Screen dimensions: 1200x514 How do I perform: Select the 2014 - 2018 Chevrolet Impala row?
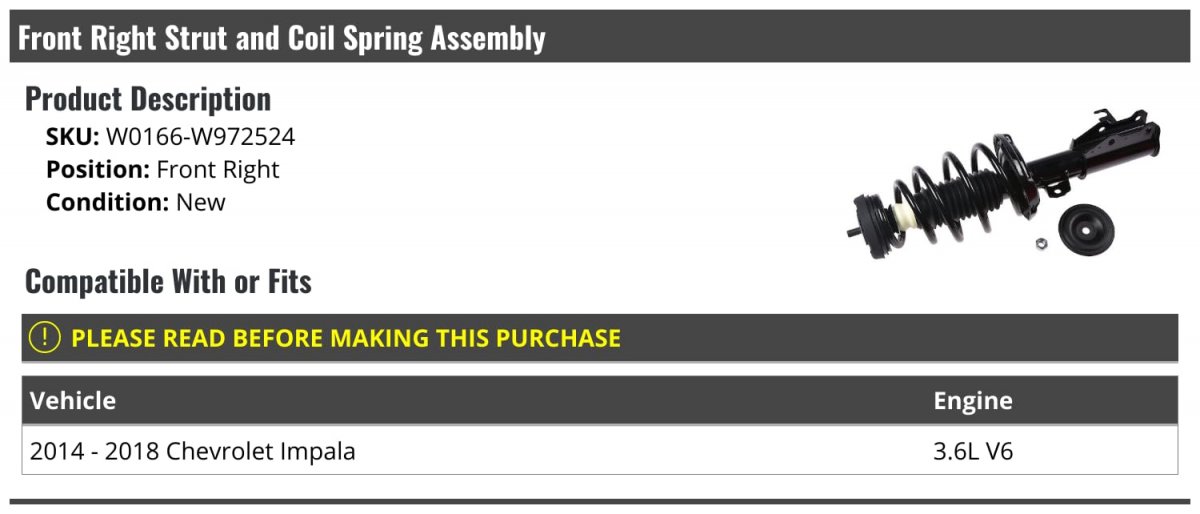[193, 452]
